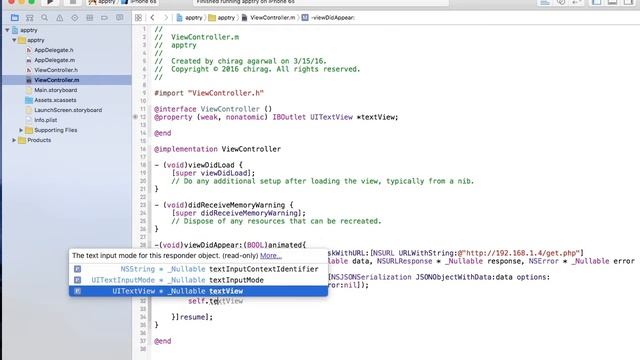Click the self.textView code being typed
This screenshot has width=640, height=360.
216,301
